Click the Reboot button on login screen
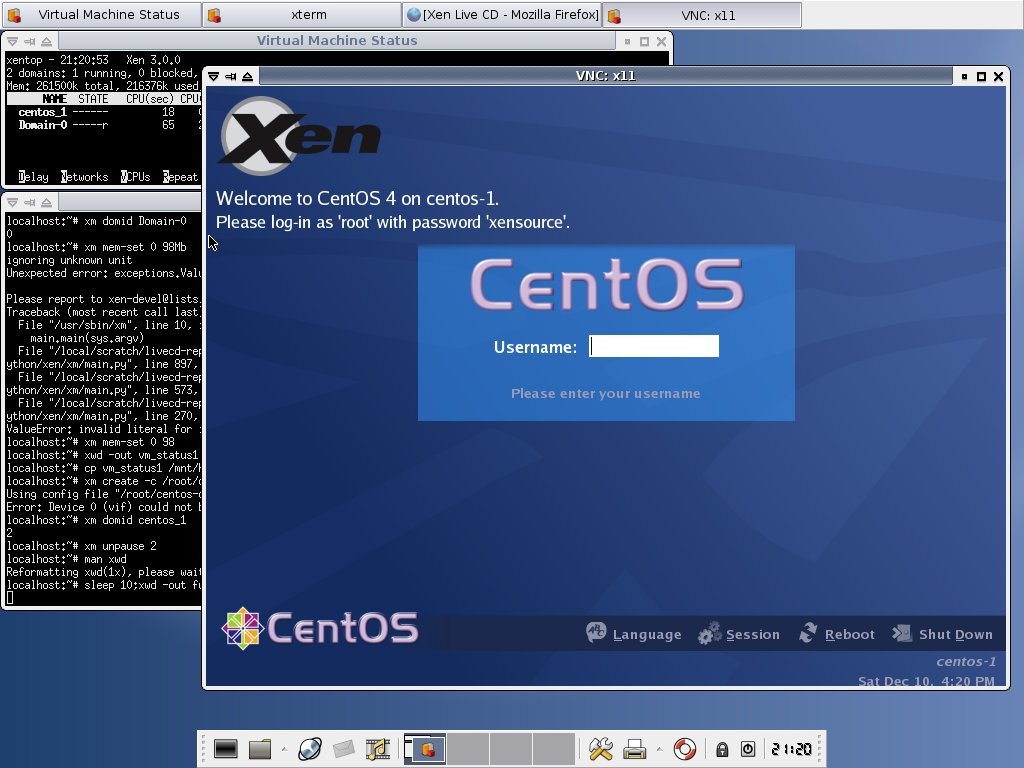This screenshot has height=768, width=1024. (x=837, y=634)
